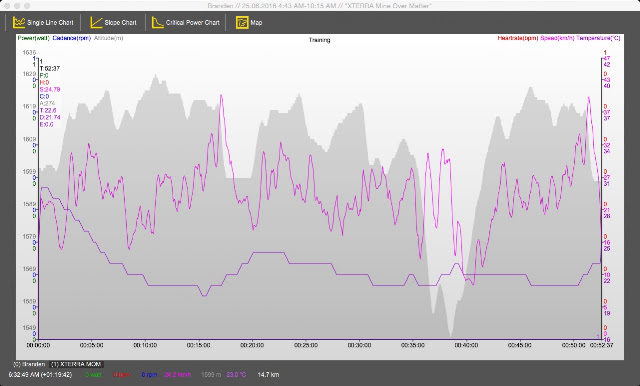
Task: Switch to the '(0) Branden' tab
Action: (x=29, y=364)
